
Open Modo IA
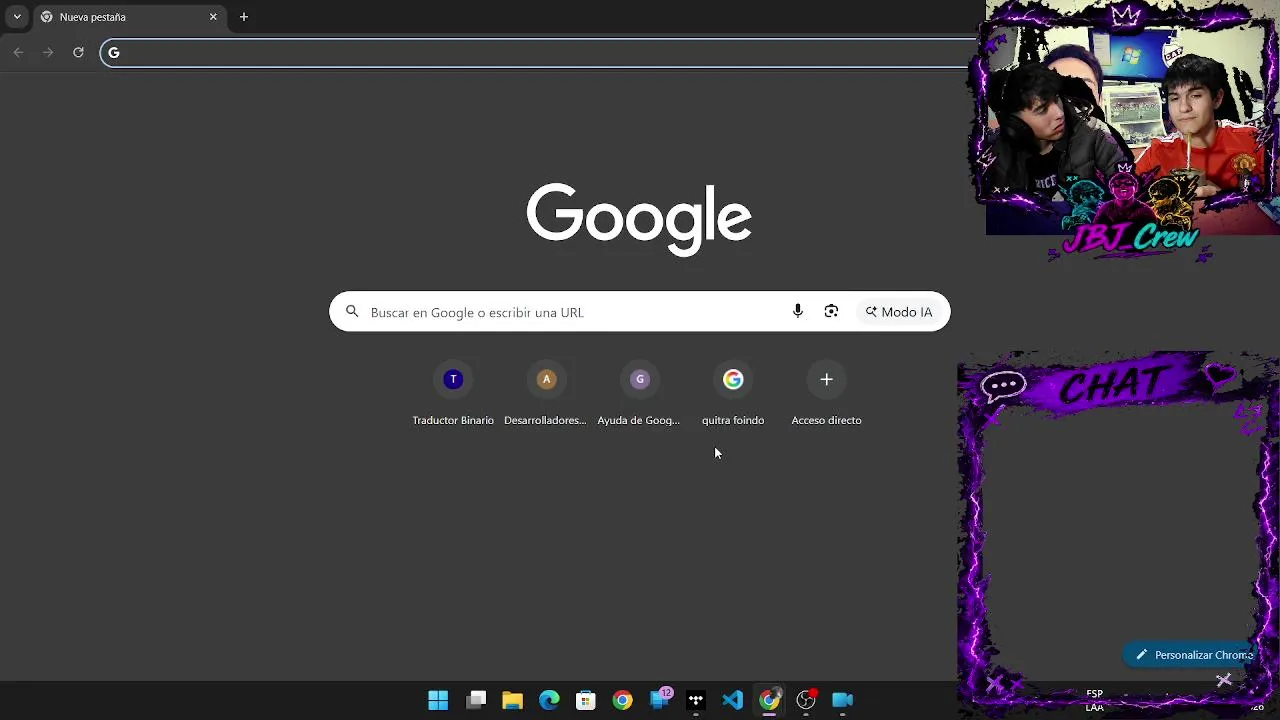(899, 312)
